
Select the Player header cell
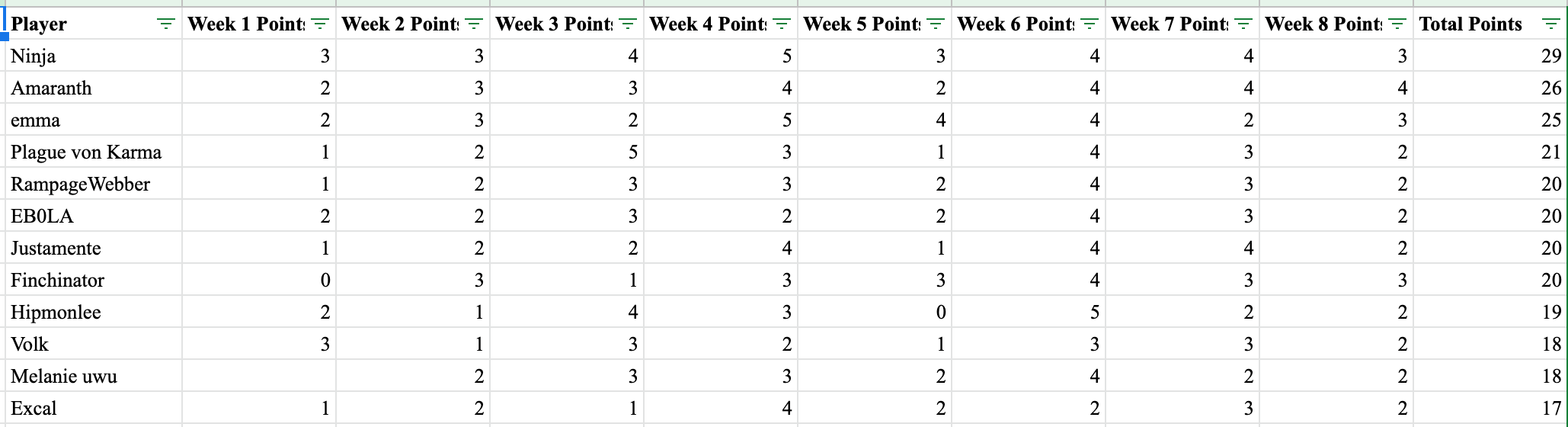click(x=94, y=24)
